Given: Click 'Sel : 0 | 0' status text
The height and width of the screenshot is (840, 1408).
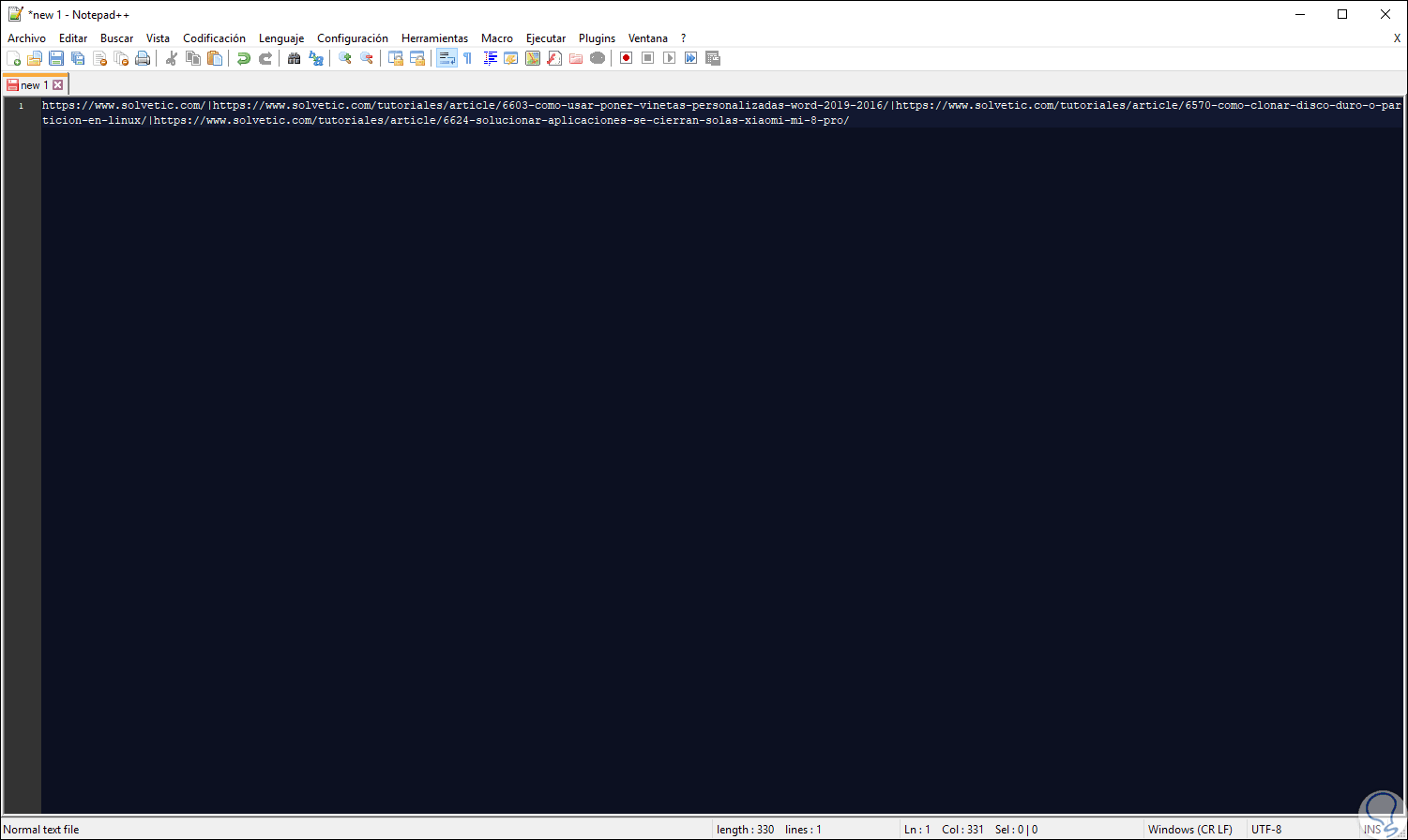Looking at the screenshot, I should [1017, 830].
